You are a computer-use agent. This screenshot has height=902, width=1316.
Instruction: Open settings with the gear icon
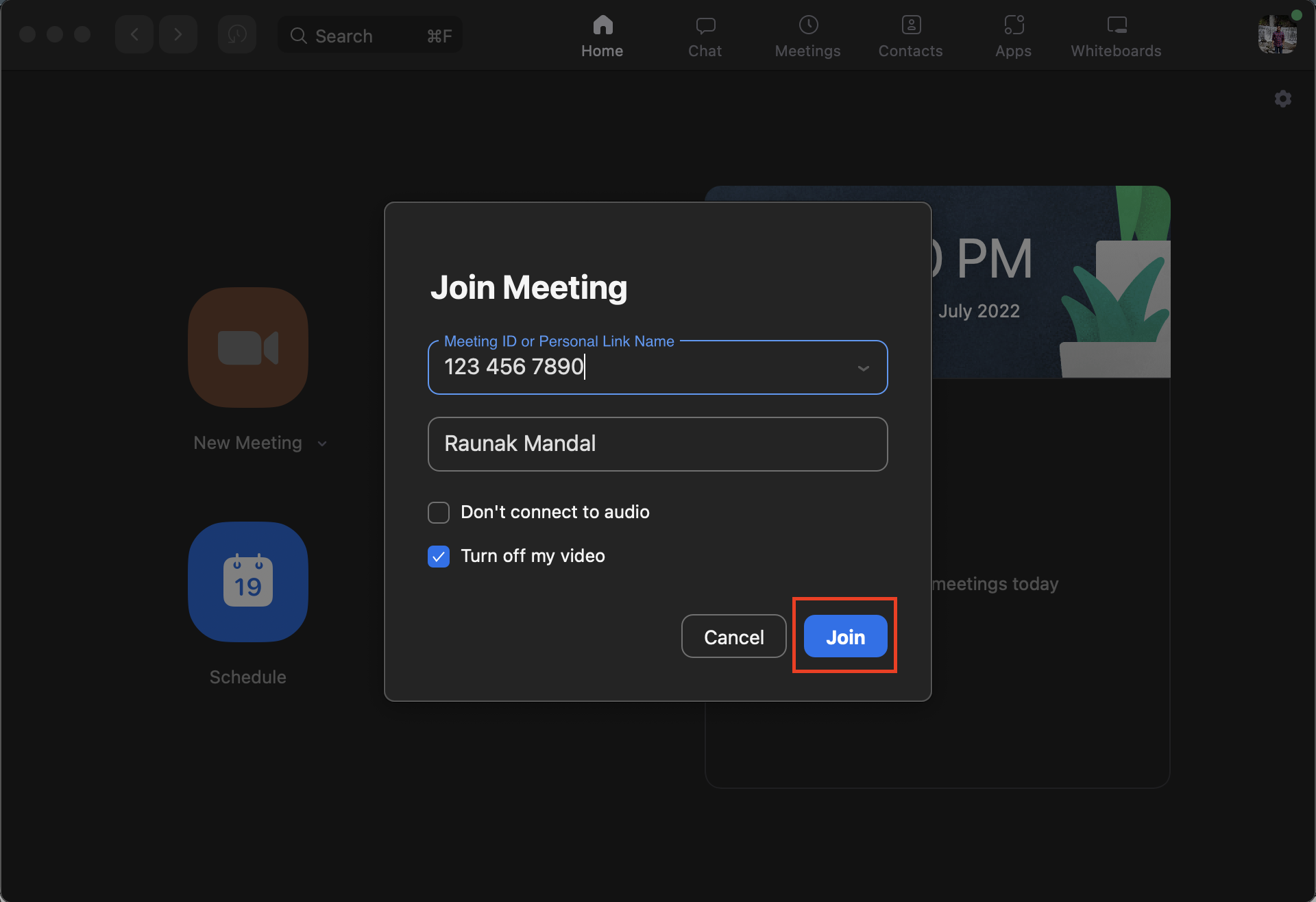click(1282, 99)
